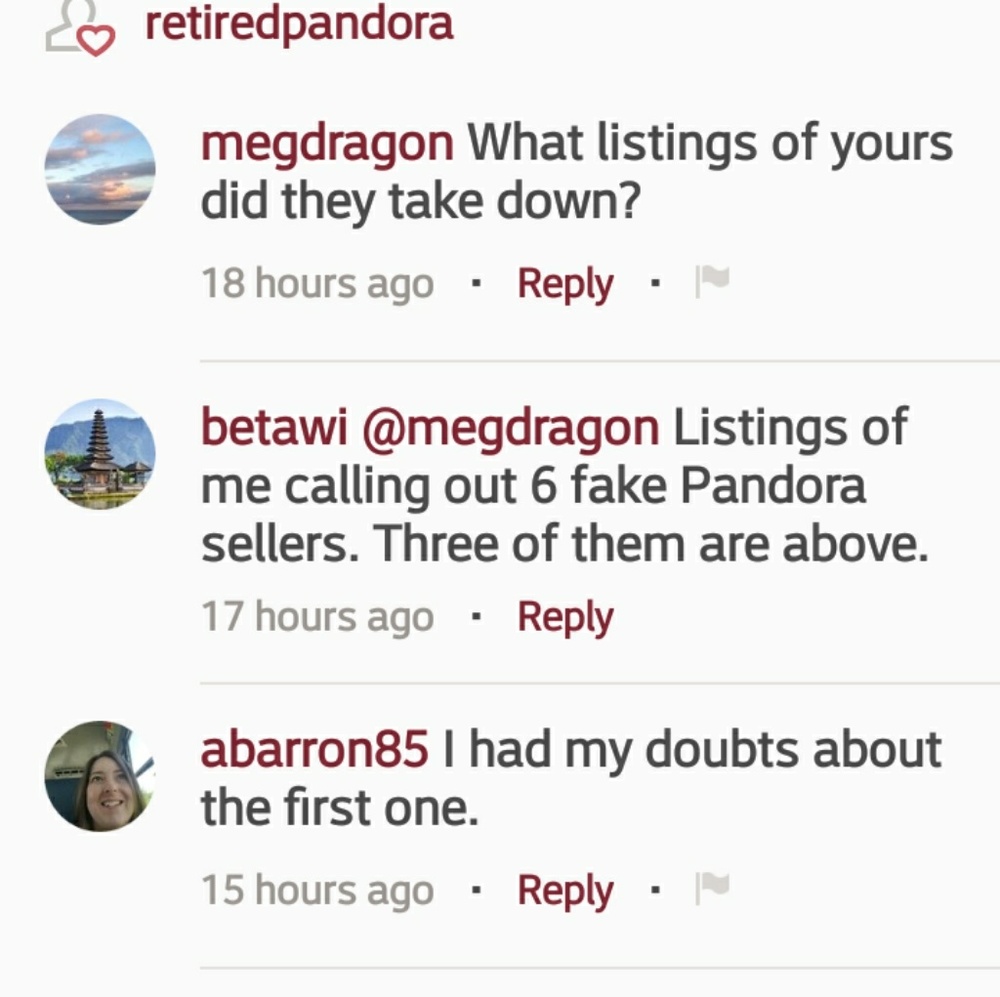Reply to megdragon's comment
The image size is (1000, 997).
point(565,284)
